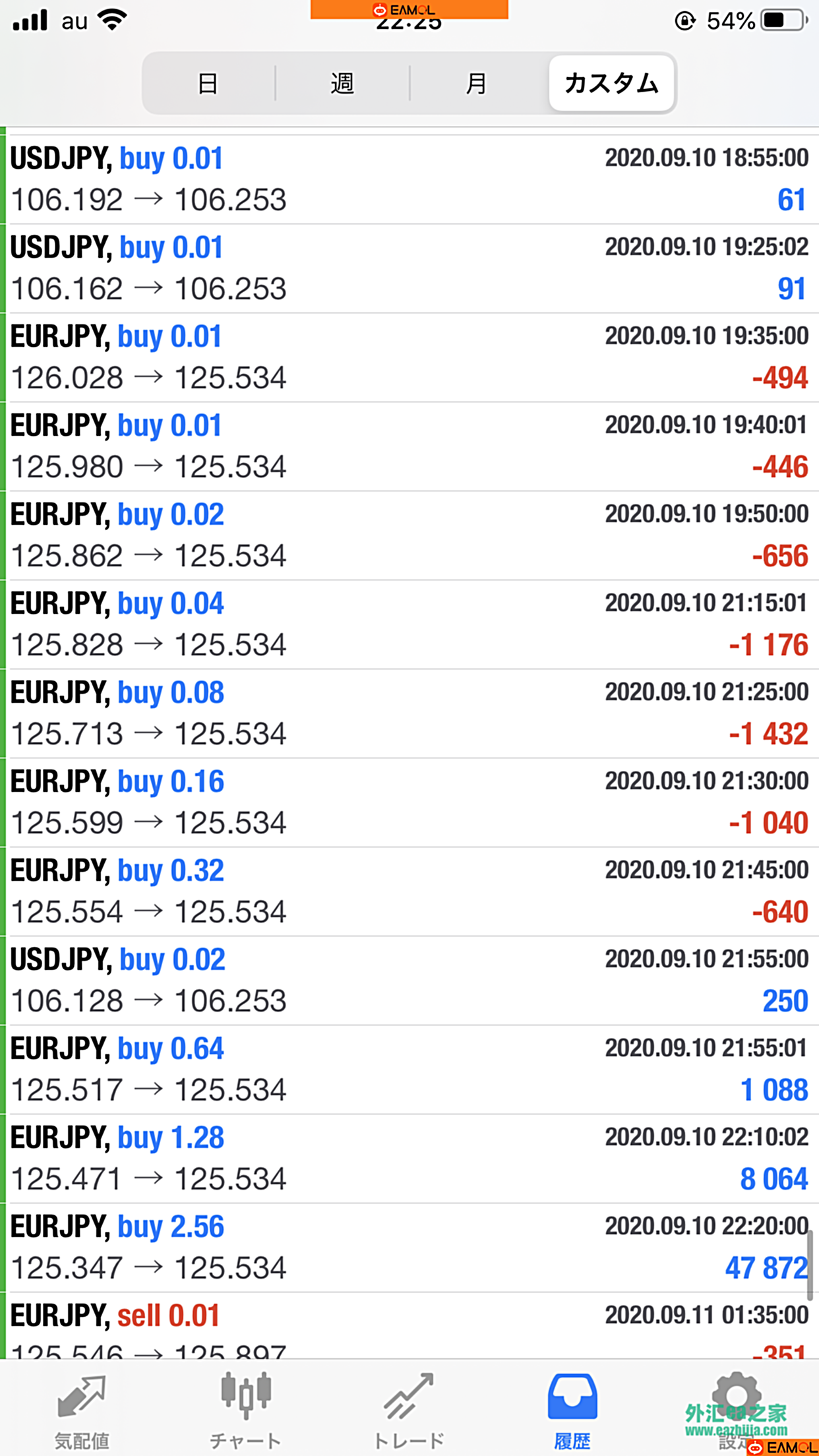Switch to the 日 day period tab
The height and width of the screenshot is (1456, 819).
point(208,84)
